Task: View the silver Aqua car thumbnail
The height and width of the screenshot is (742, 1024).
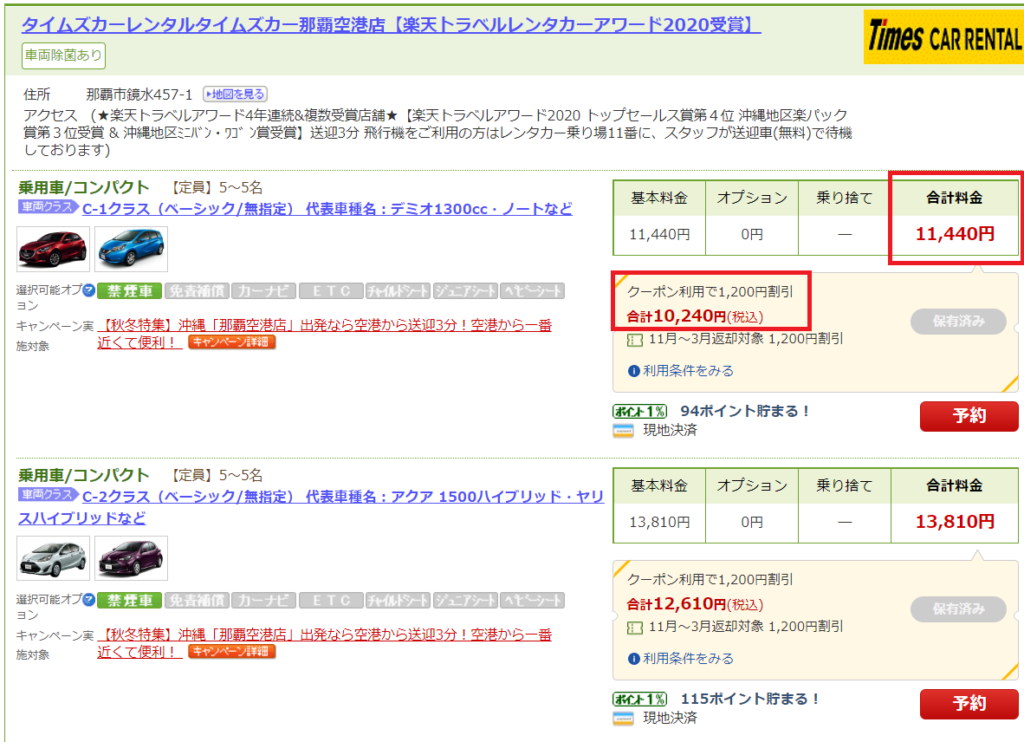Action: tap(53, 558)
